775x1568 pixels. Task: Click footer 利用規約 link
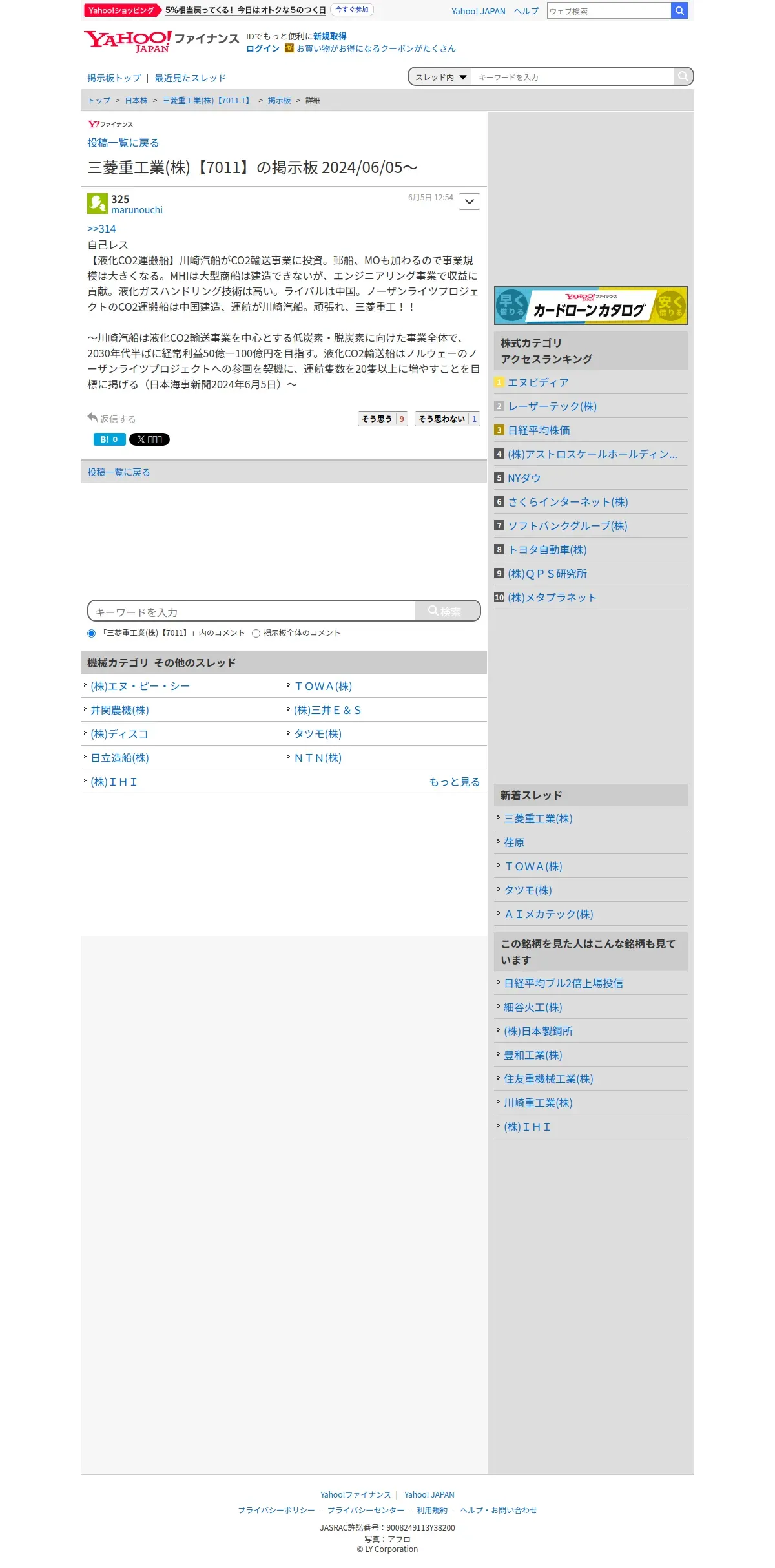pyautogui.click(x=432, y=1510)
